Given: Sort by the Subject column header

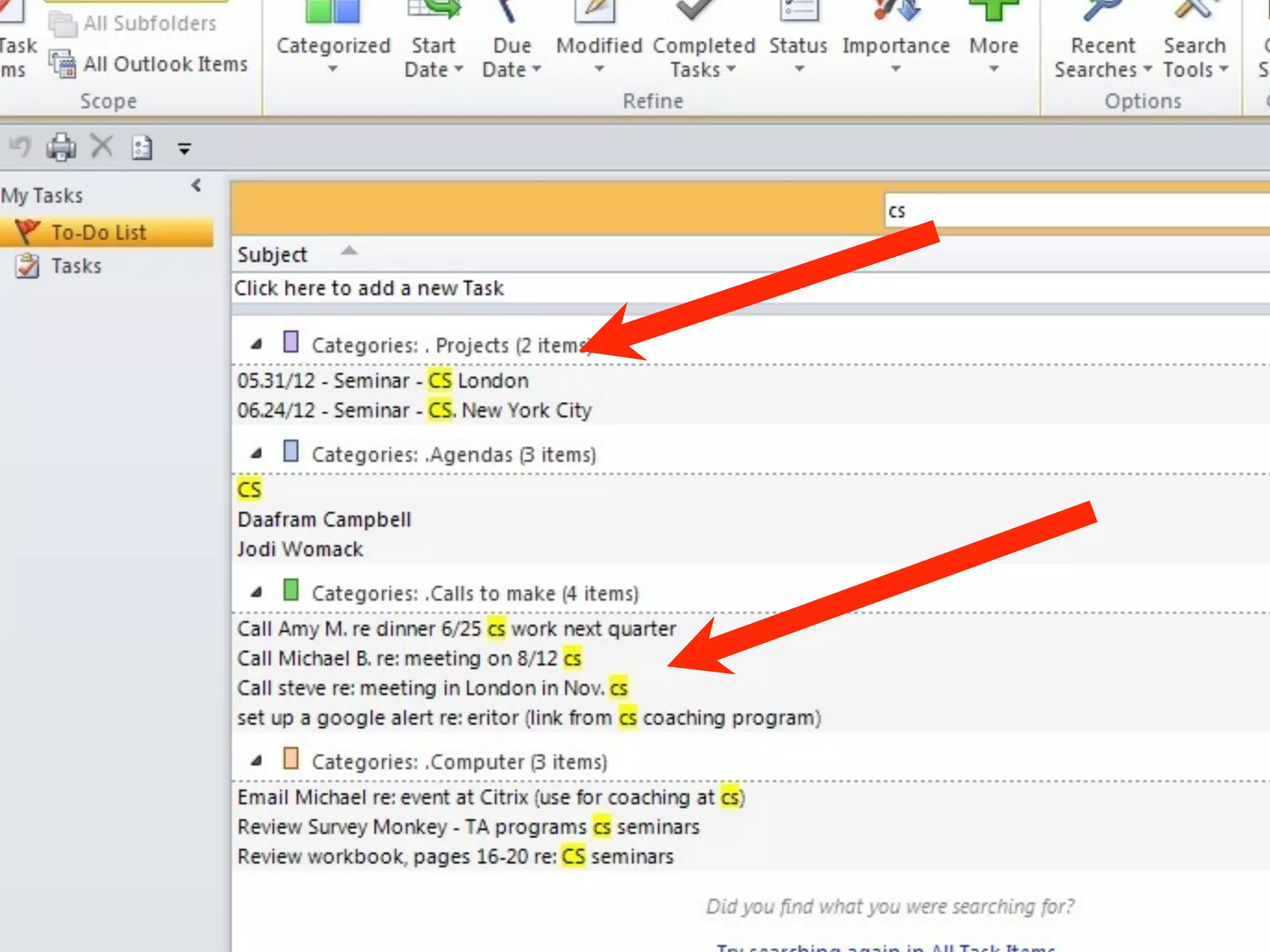Looking at the screenshot, I should click(x=273, y=255).
